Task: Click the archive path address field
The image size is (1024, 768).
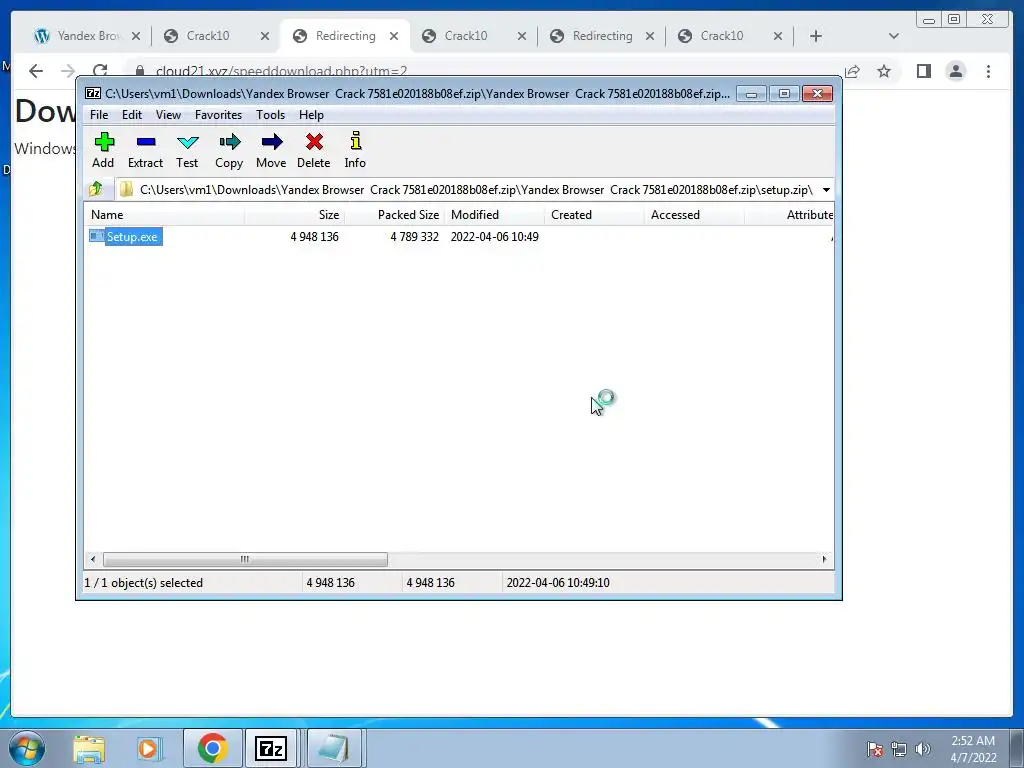Action: pos(475,190)
